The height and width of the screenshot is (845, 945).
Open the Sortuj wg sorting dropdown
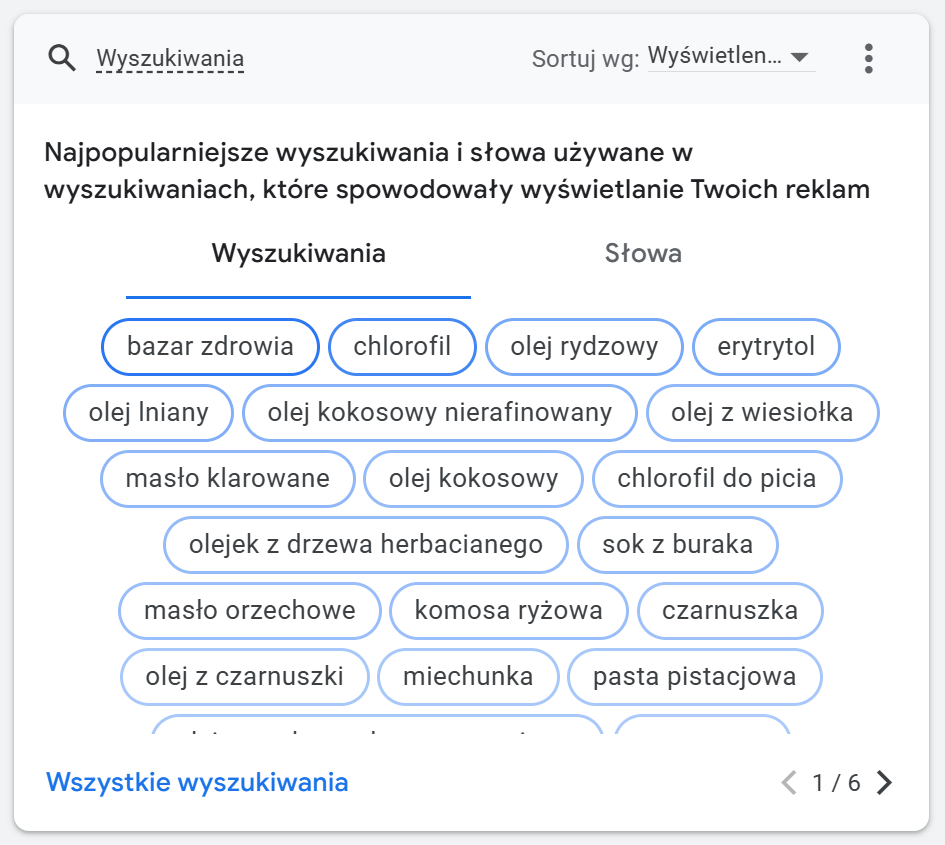pos(730,57)
